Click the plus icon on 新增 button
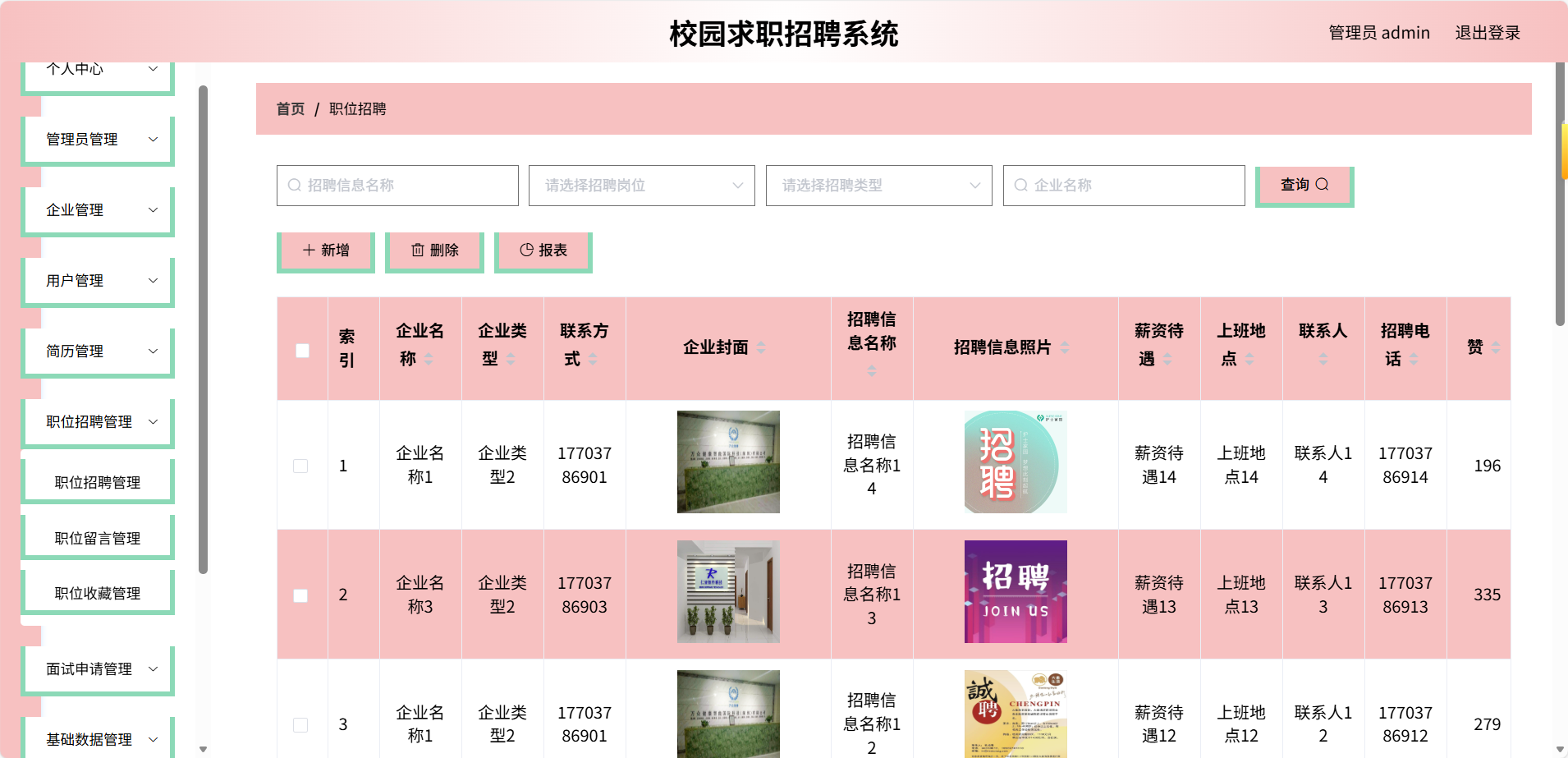Screen dimensions: 1568x758 309,250
